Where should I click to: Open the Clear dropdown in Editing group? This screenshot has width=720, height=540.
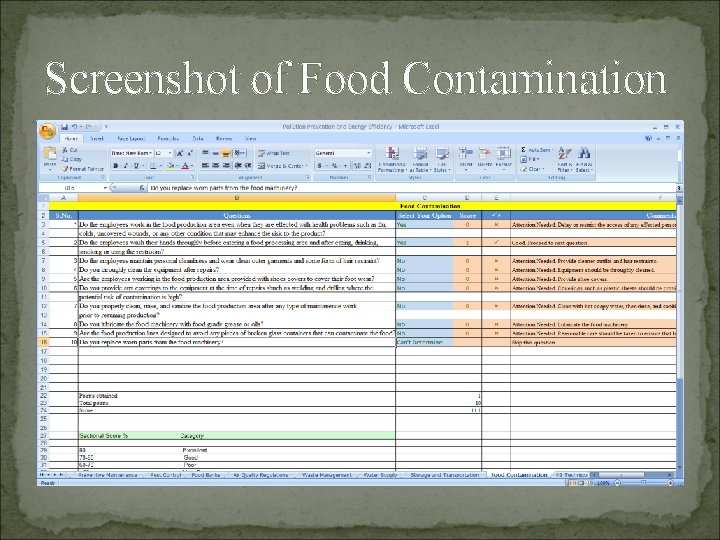pyautogui.click(x=532, y=169)
